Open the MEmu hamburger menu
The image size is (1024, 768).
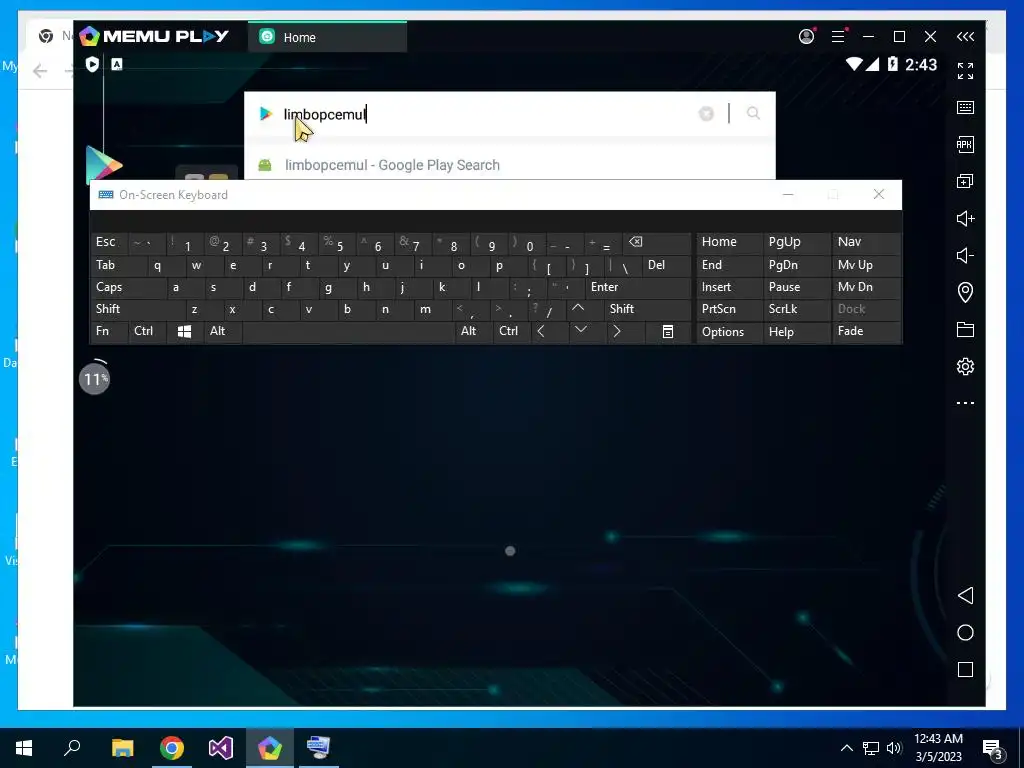tap(839, 37)
